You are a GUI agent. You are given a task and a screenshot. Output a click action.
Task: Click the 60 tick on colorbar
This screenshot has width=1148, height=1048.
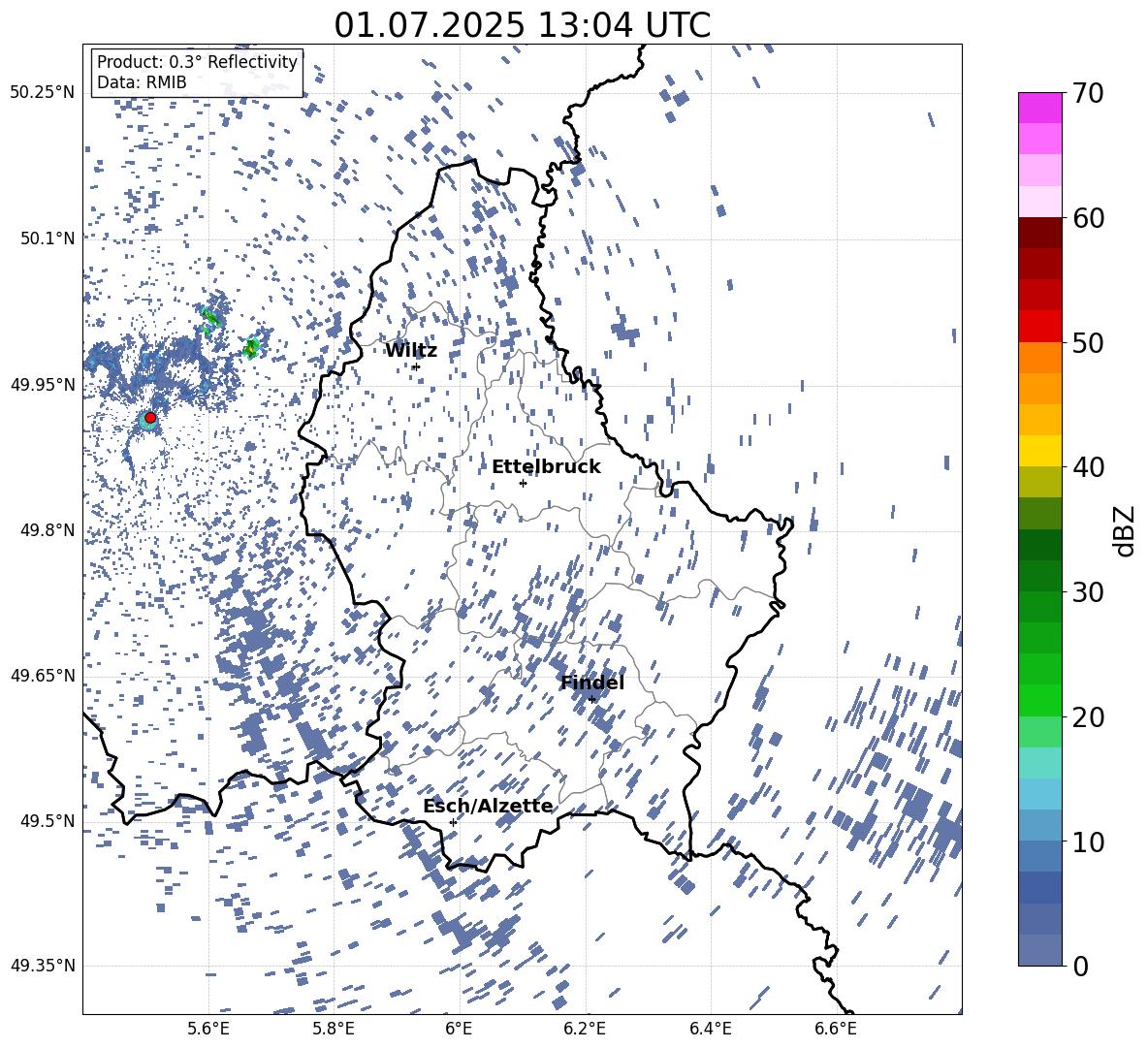click(x=1088, y=218)
